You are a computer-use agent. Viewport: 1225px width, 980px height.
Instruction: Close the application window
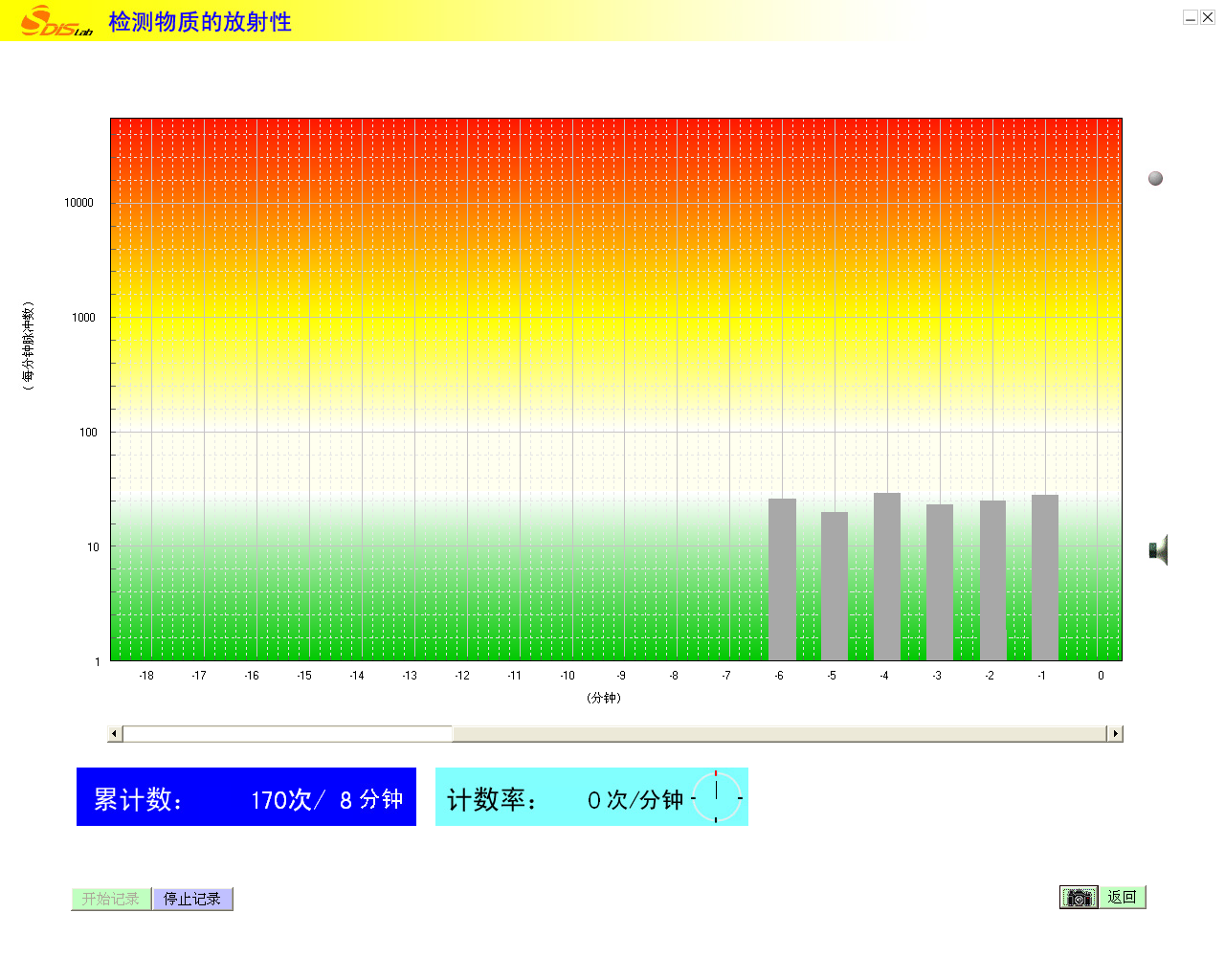(1208, 17)
